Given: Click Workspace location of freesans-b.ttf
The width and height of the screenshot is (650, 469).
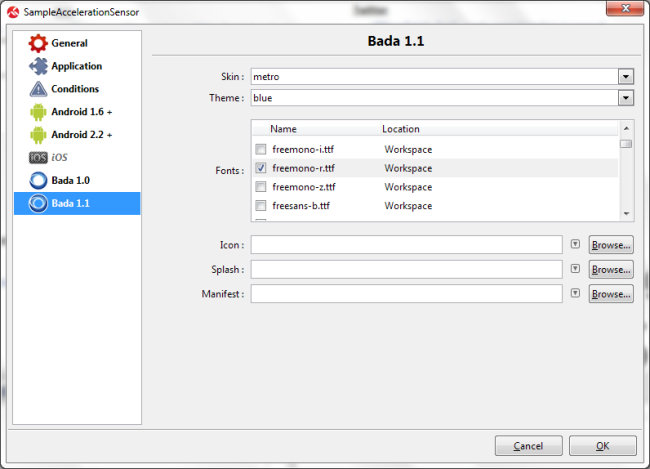Looking at the screenshot, I should pyautogui.click(x=408, y=205).
